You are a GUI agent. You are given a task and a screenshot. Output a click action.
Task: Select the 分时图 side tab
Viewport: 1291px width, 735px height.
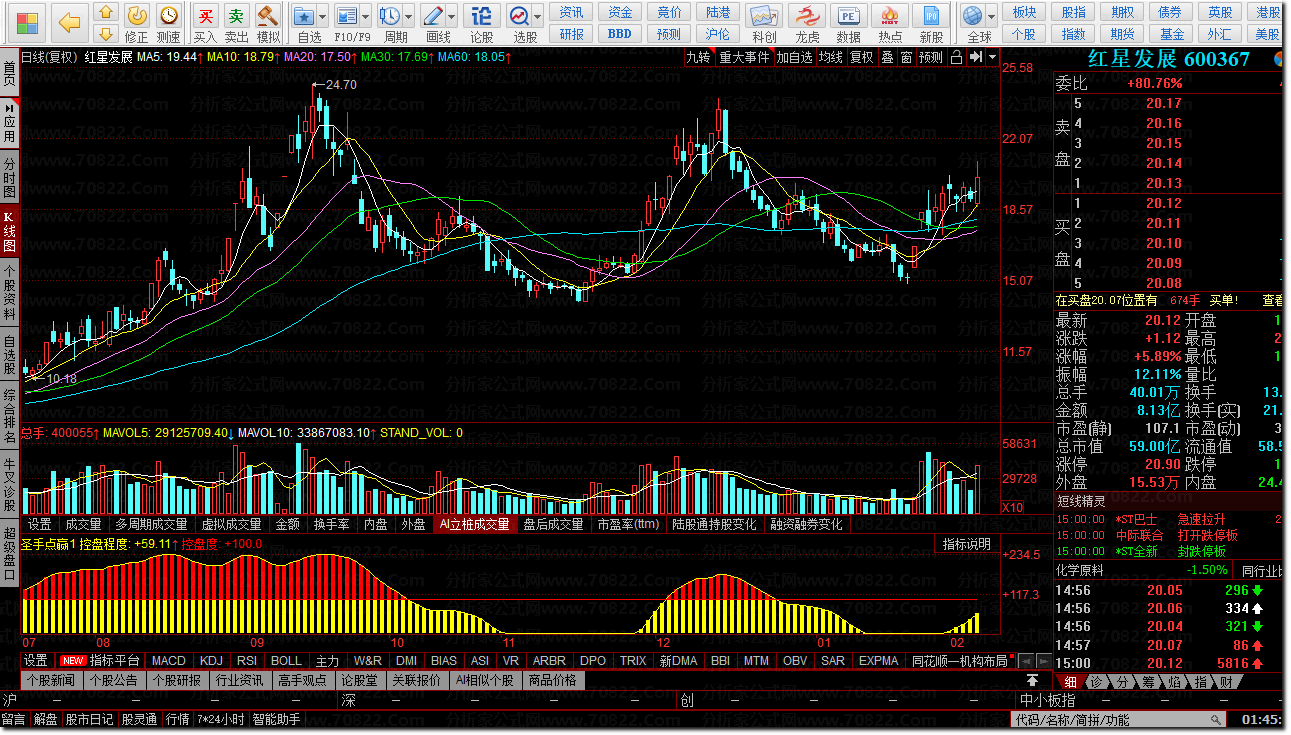(9, 177)
